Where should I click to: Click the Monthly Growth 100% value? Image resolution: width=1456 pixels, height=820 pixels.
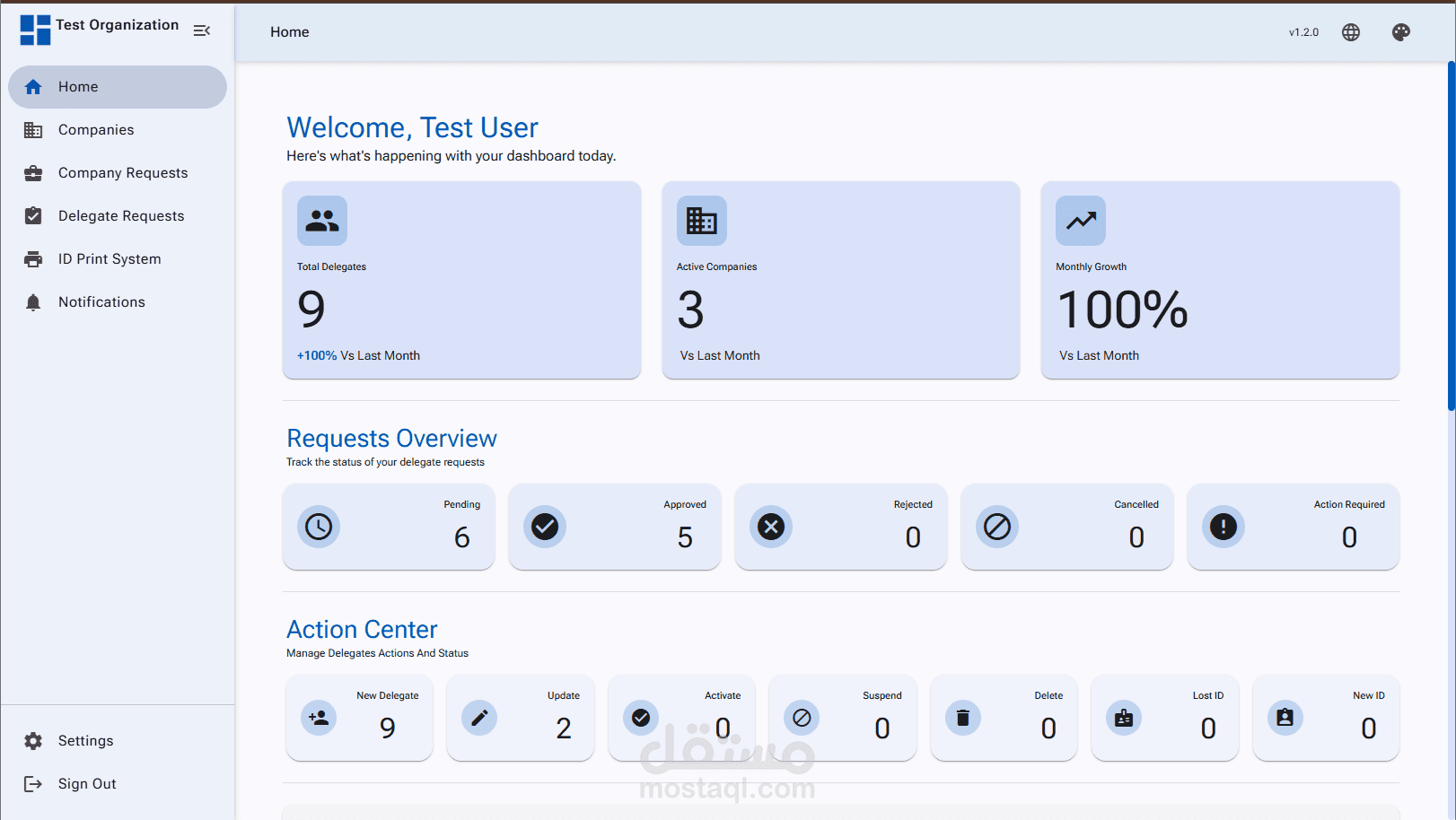[1123, 310]
